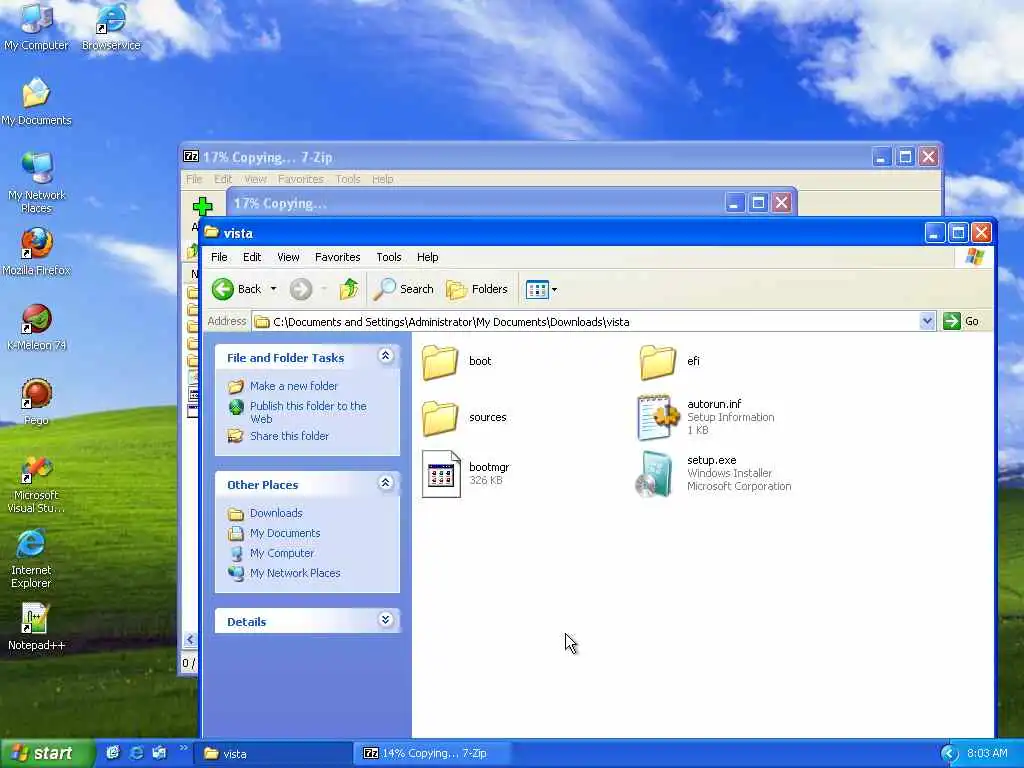Click the Show Desktop quick launch icon

(x=159, y=753)
